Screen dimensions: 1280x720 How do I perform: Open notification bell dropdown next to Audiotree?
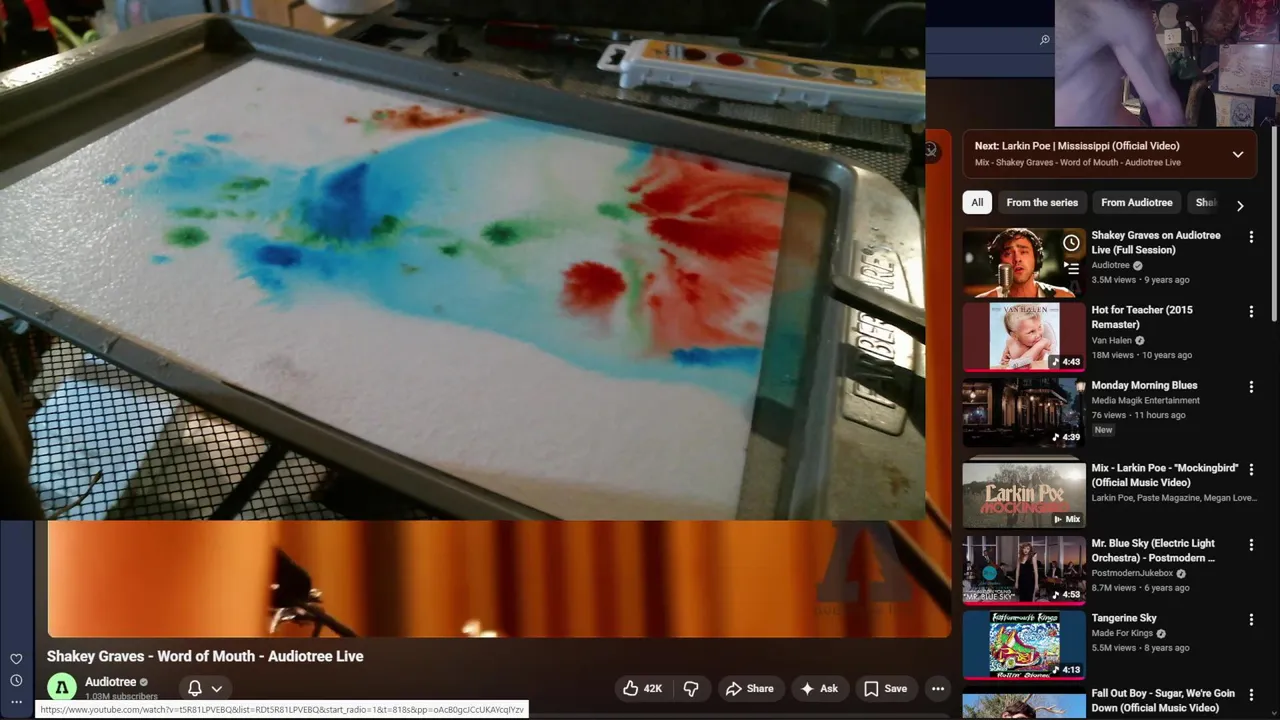pyautogui.click(x=205, y=688)
